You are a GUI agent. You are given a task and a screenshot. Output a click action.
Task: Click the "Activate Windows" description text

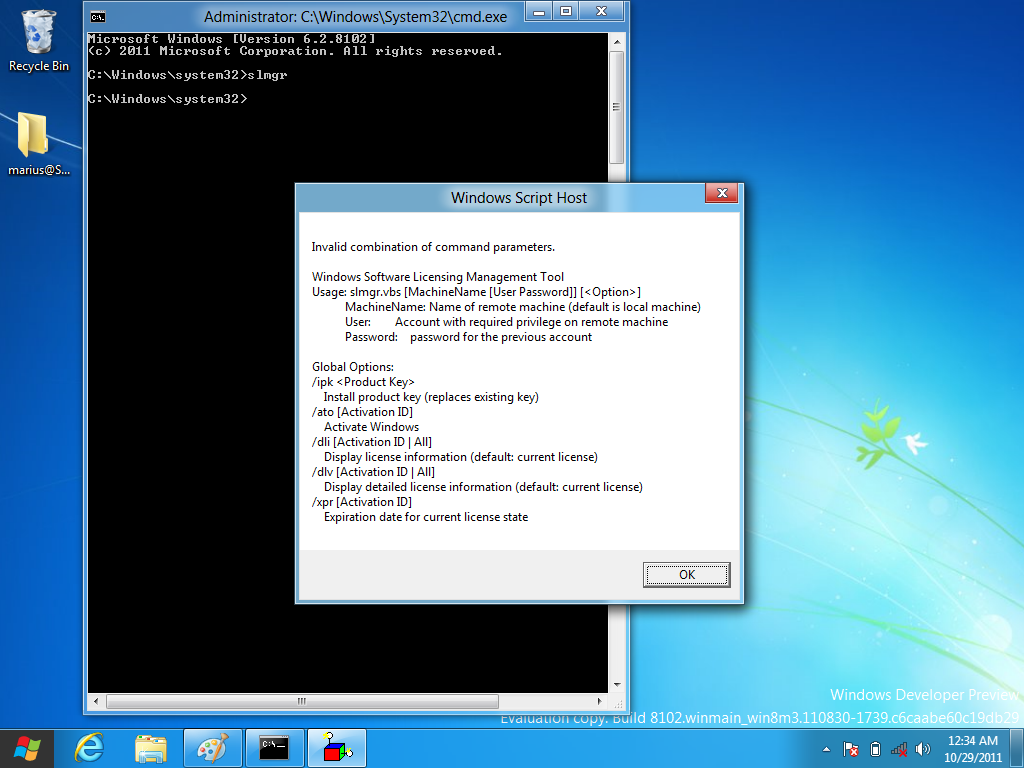[x=372, y=427]
